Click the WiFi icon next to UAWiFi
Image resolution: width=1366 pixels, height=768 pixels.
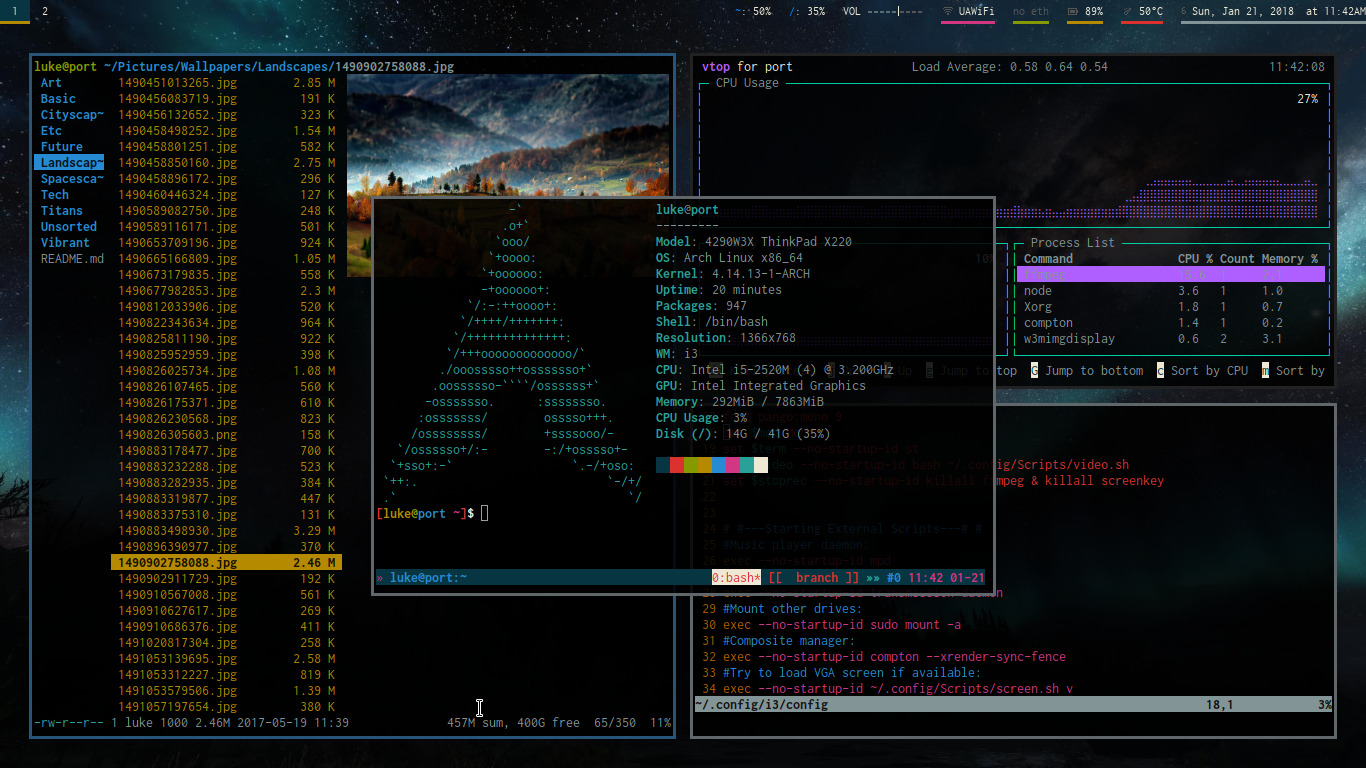coord(948,12)
